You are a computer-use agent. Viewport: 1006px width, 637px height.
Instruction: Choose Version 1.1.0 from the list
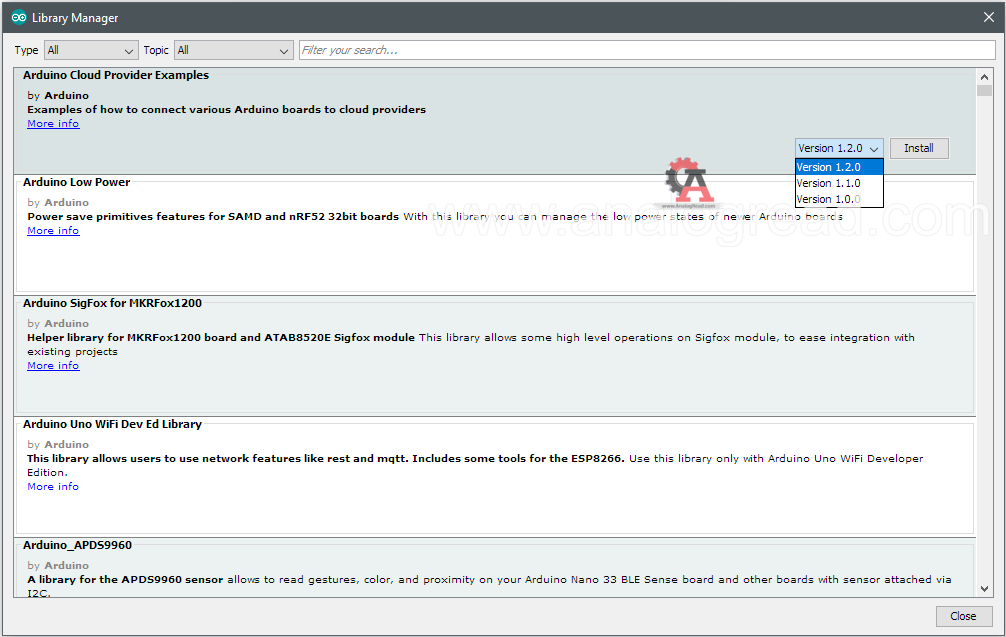coord(839,183)
